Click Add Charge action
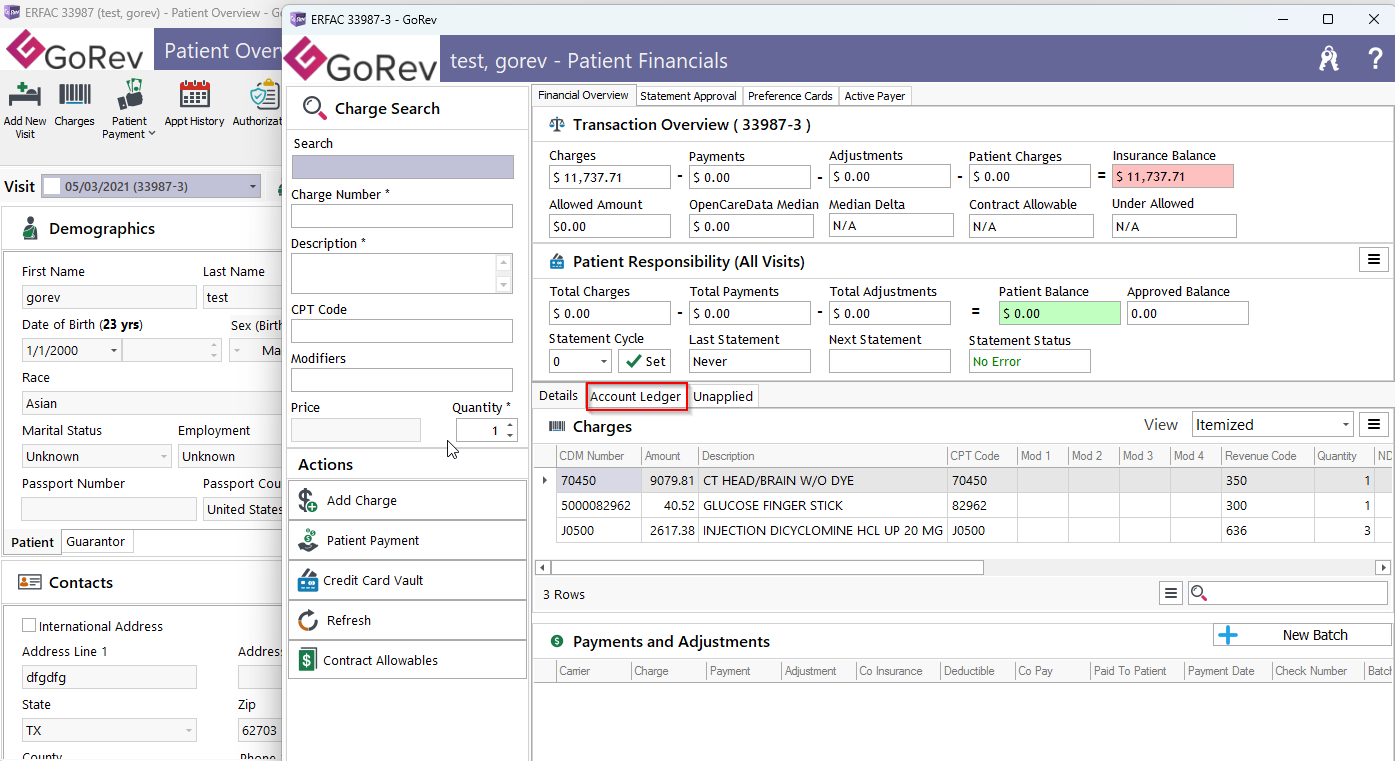 [x=407, y=500]
